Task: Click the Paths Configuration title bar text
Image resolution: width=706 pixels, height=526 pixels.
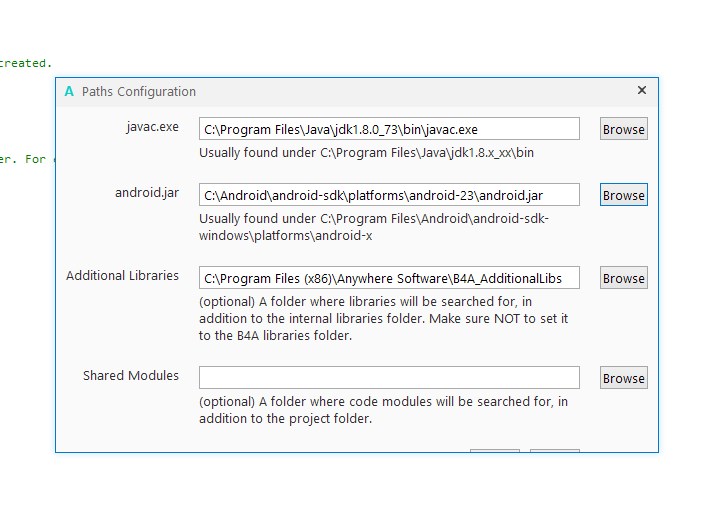Action: pyautogui.click(x=139, y=91)
